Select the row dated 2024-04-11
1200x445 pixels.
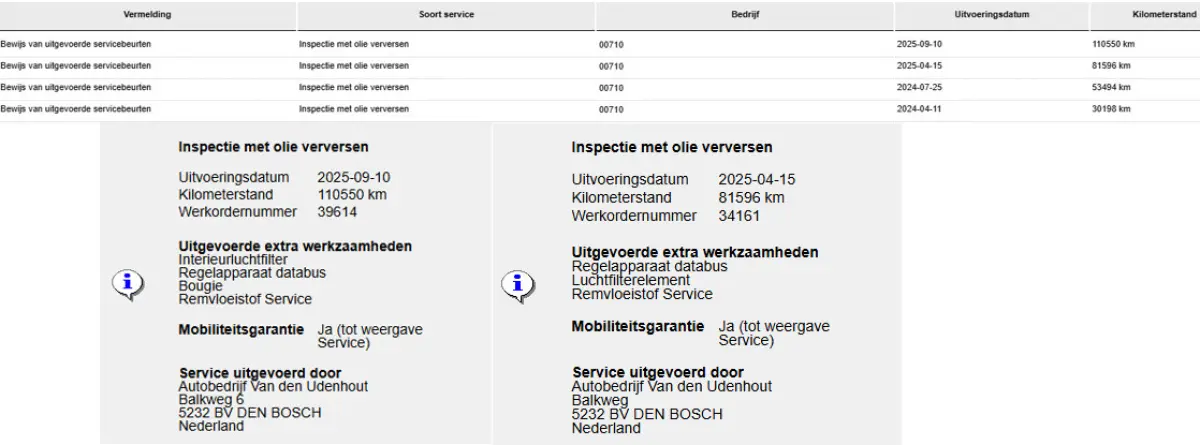tap(600, 109)
